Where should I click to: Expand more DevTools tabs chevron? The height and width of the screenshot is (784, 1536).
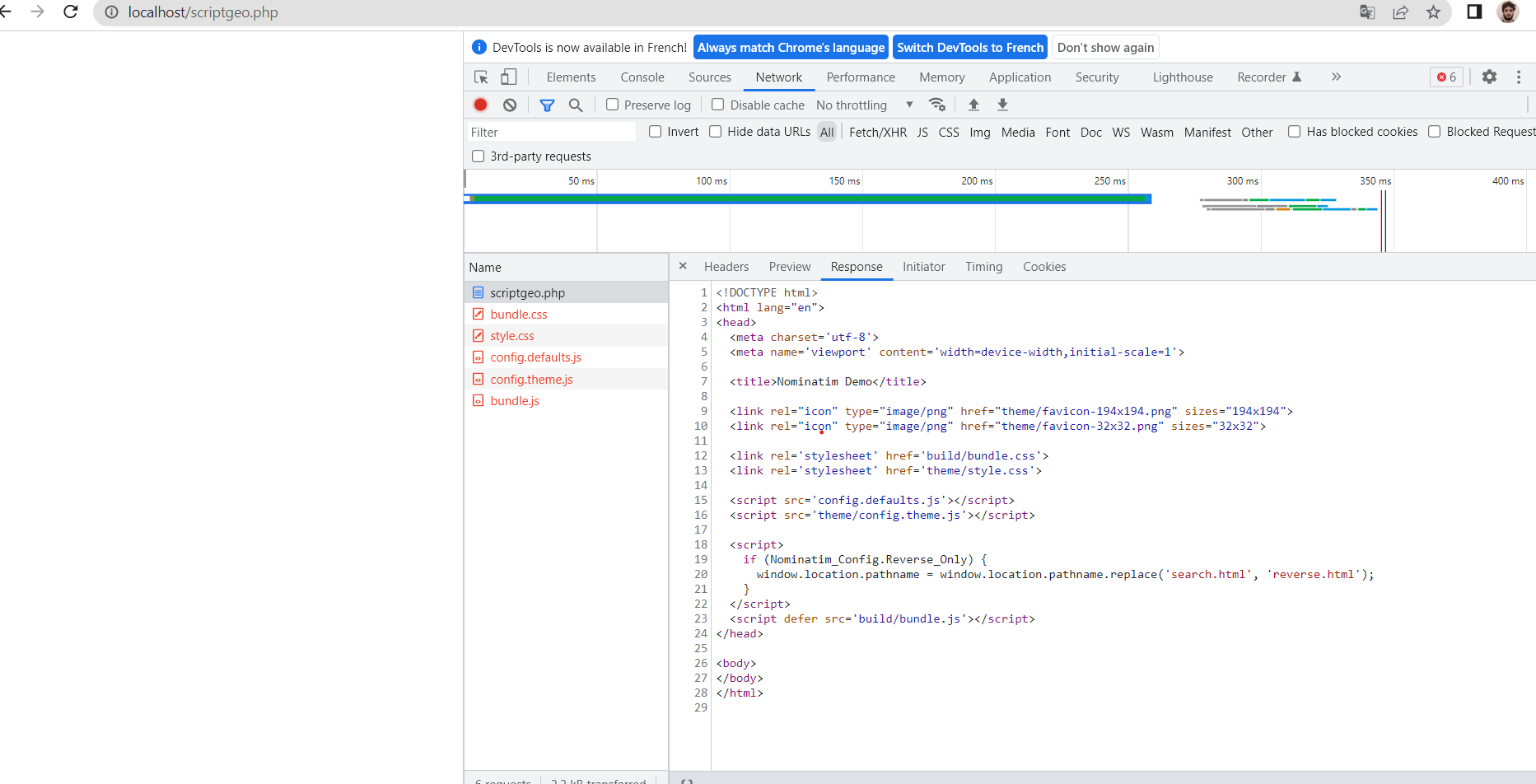click(1336, 77)
